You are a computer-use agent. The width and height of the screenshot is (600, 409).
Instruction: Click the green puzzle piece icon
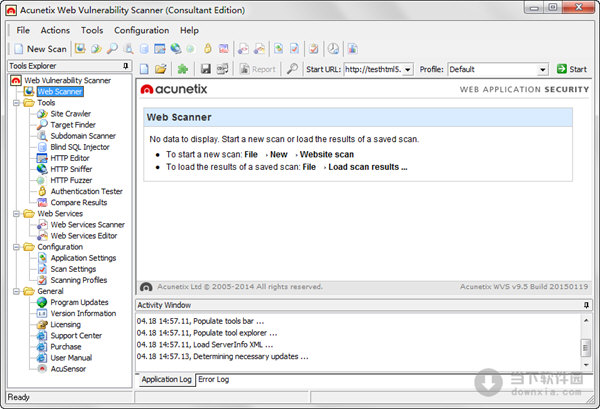[x=183, y=69]
